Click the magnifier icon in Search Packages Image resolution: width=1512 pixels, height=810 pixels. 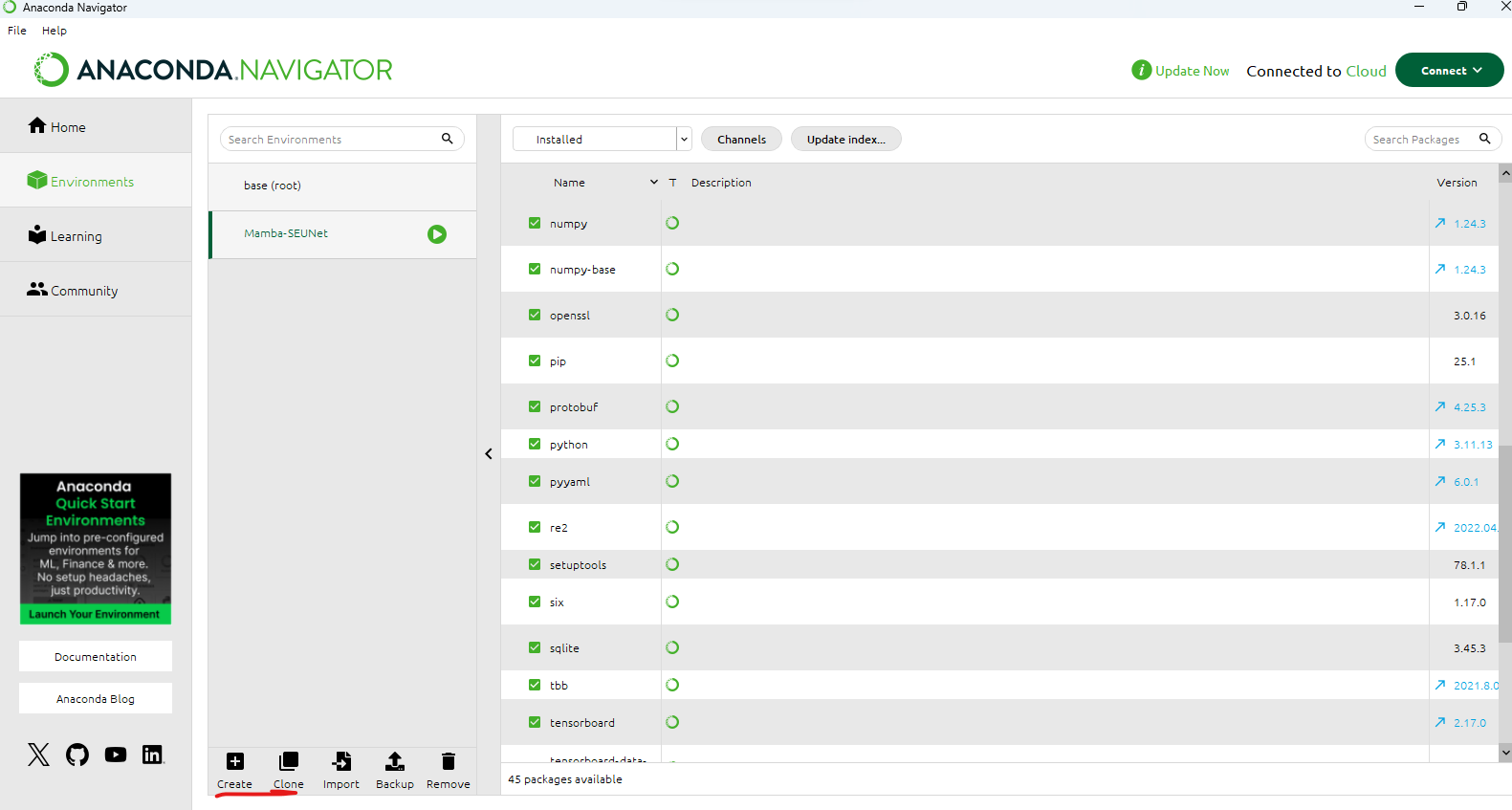(1485, 139)
